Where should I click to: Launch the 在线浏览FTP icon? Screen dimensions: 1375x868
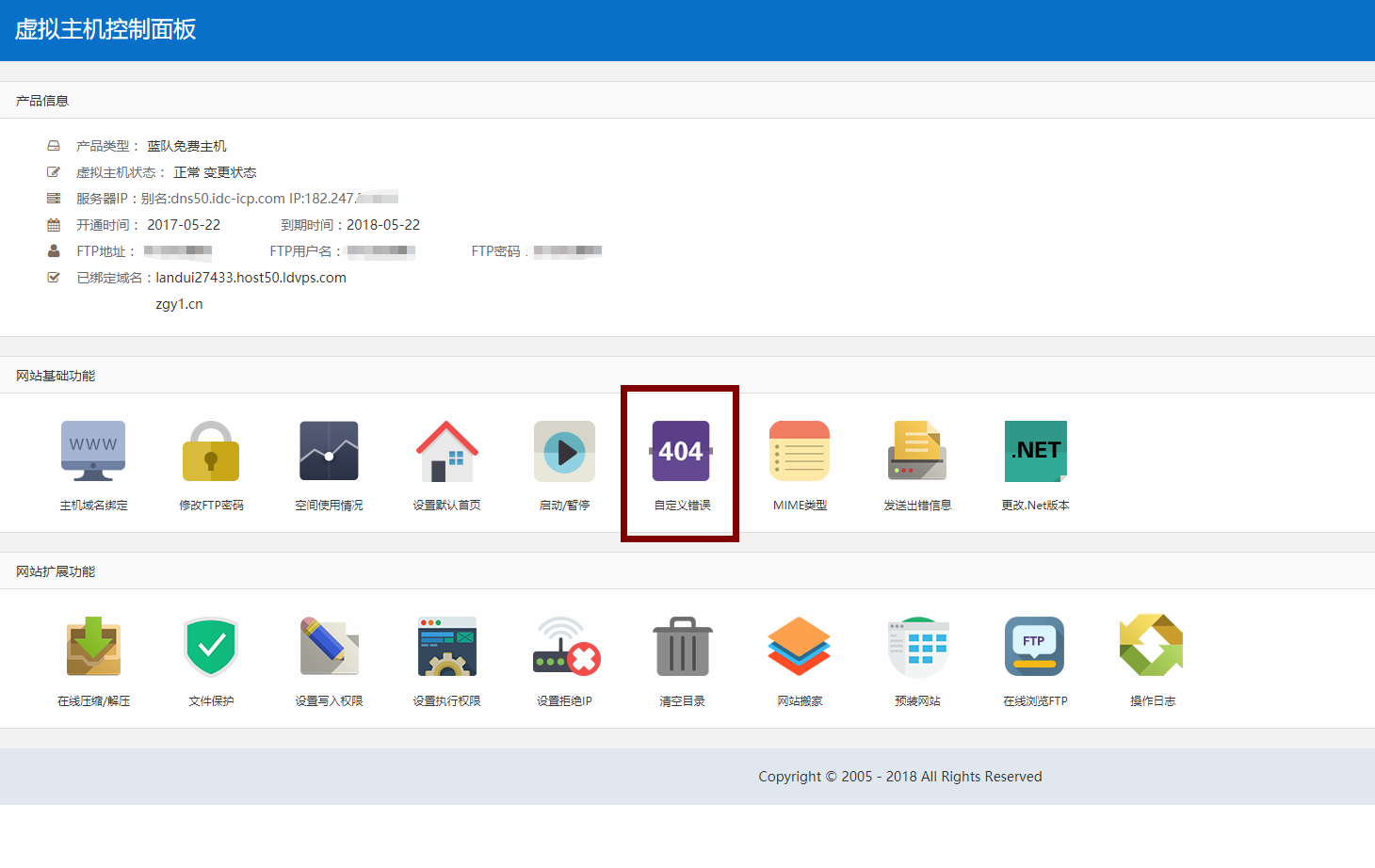pos(1035,647)
